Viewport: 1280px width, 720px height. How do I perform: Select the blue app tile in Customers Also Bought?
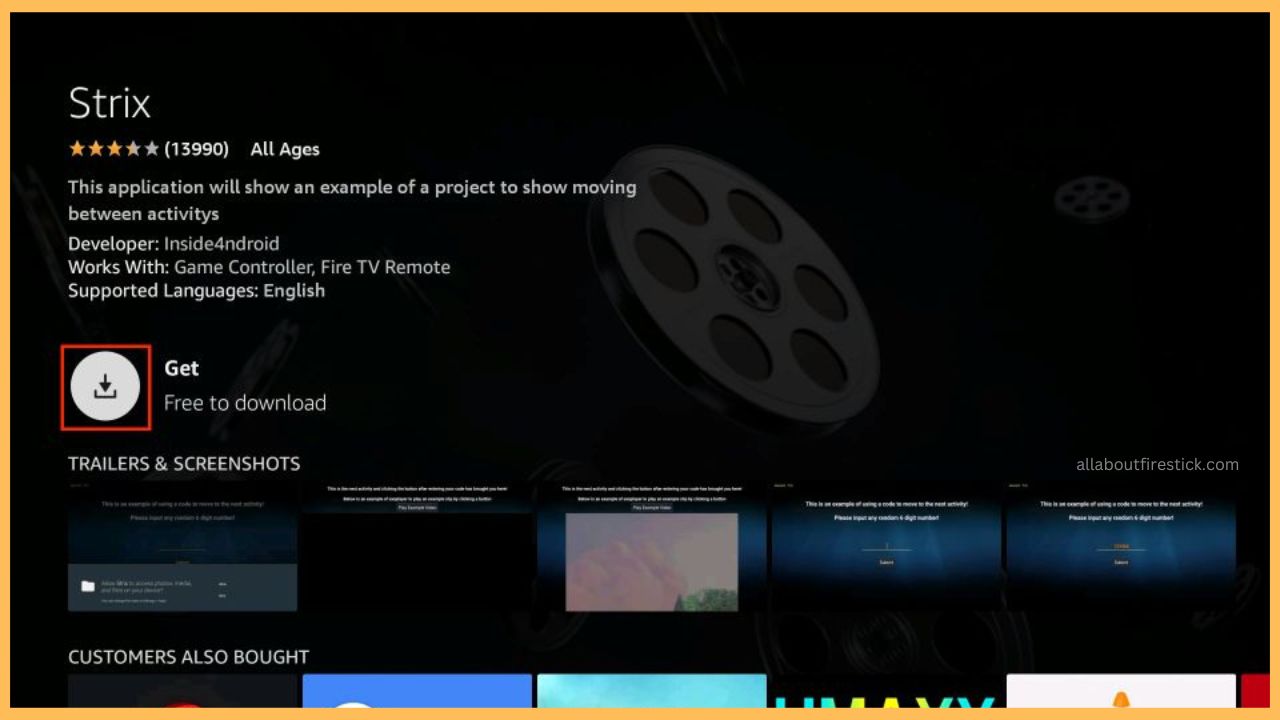pos(417,691)
